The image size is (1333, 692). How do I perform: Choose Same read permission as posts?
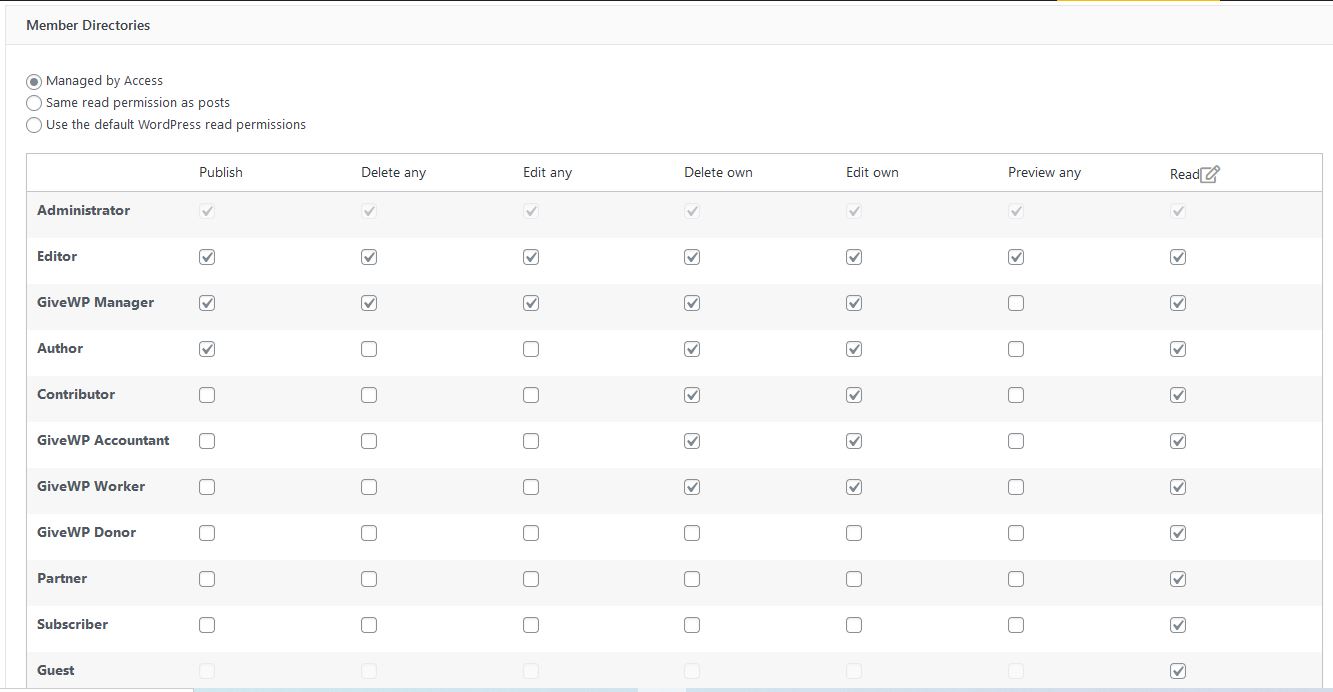pyautogui.click(x=34, y=103)
